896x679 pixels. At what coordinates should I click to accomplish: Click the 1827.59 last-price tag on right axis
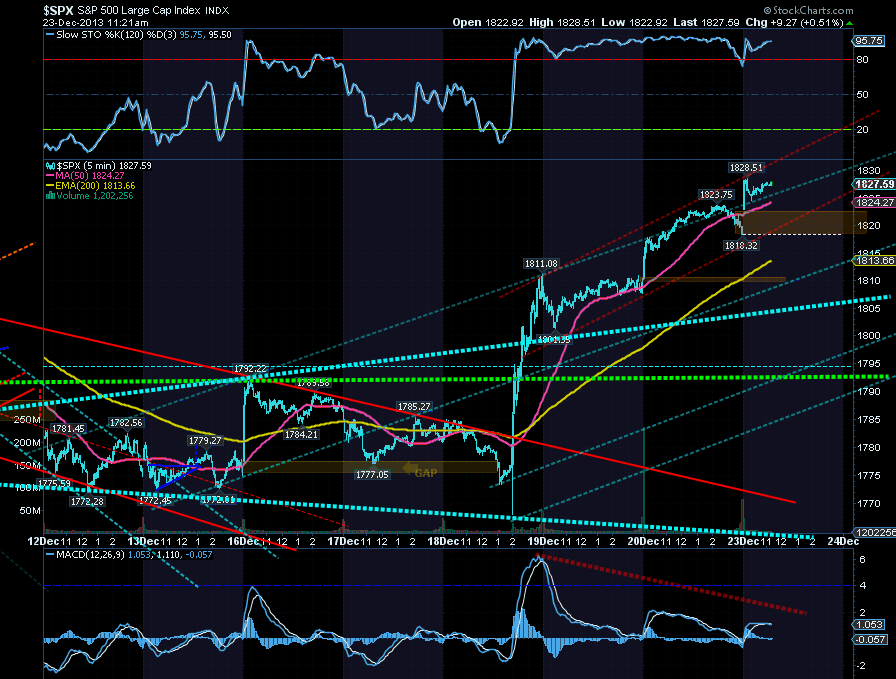[x=874, y=184]
